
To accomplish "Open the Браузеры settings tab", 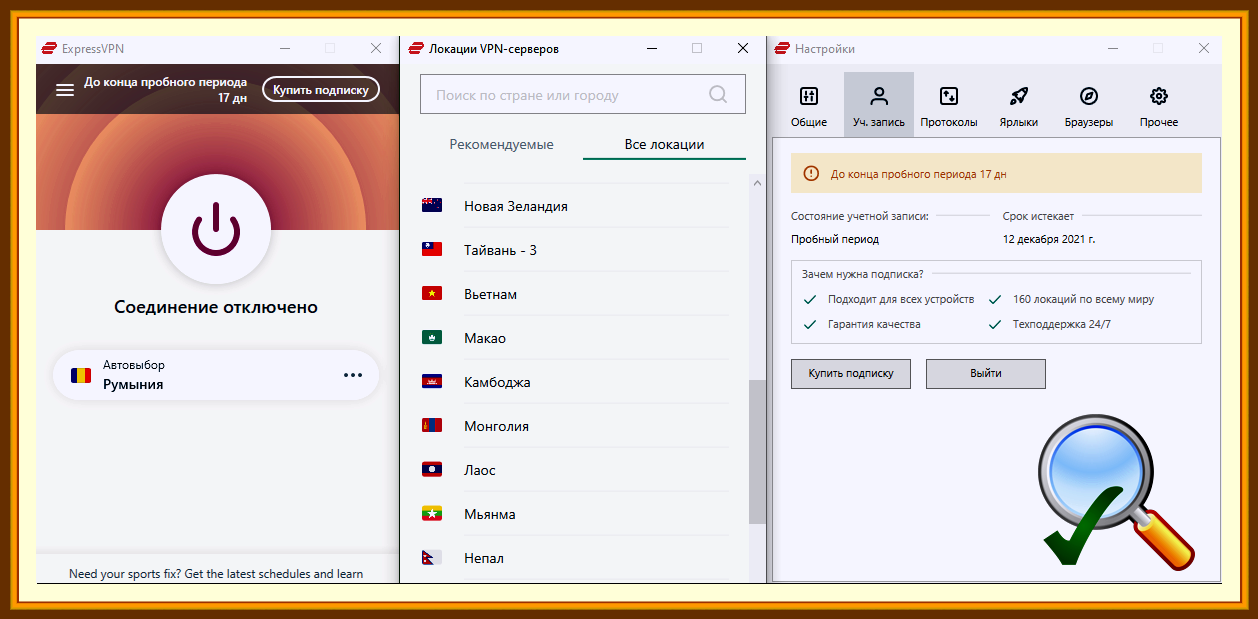I will click(1089, 105).
